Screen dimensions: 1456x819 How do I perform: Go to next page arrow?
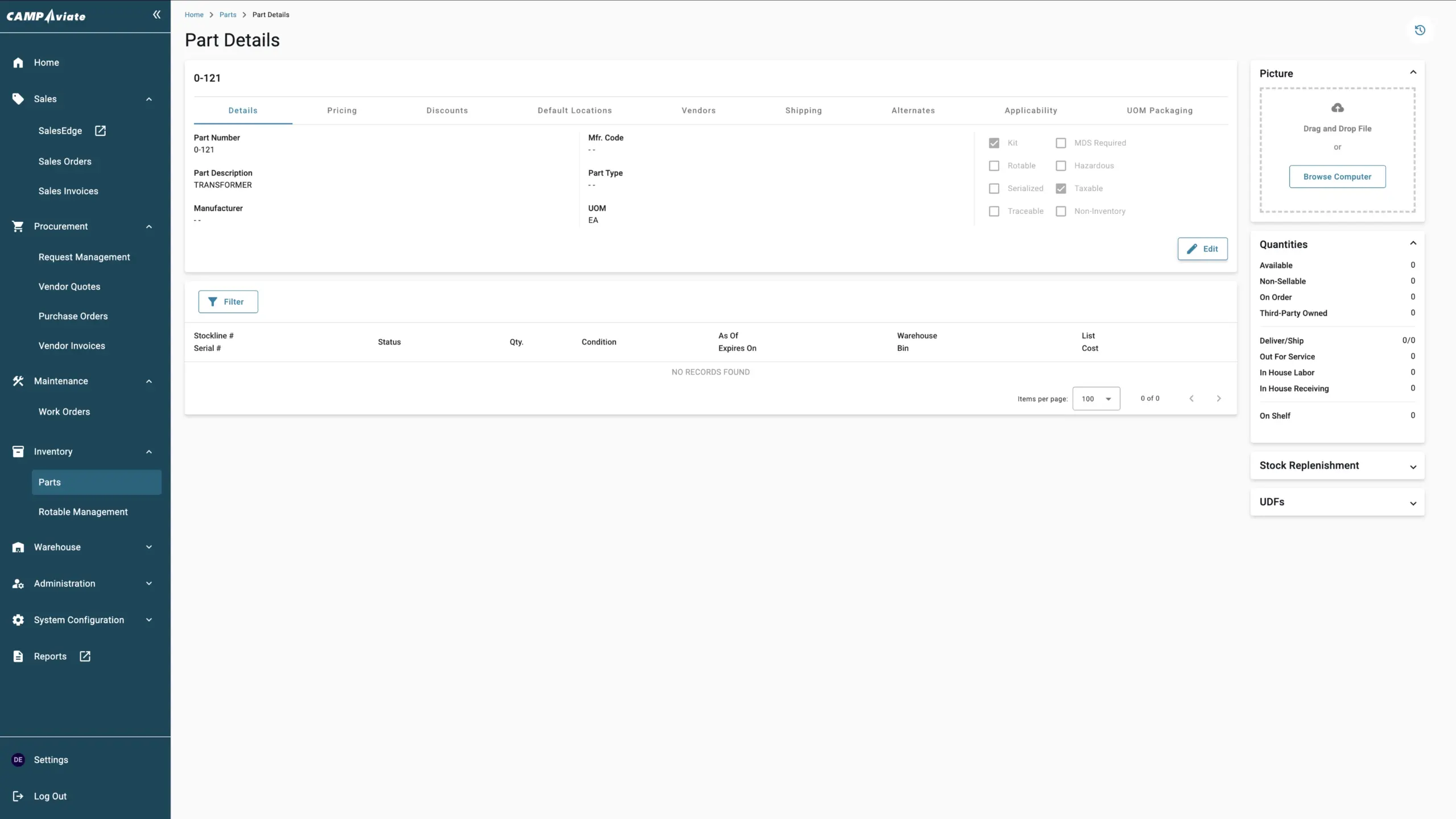pyautogui.click(x=1218, y=399)
